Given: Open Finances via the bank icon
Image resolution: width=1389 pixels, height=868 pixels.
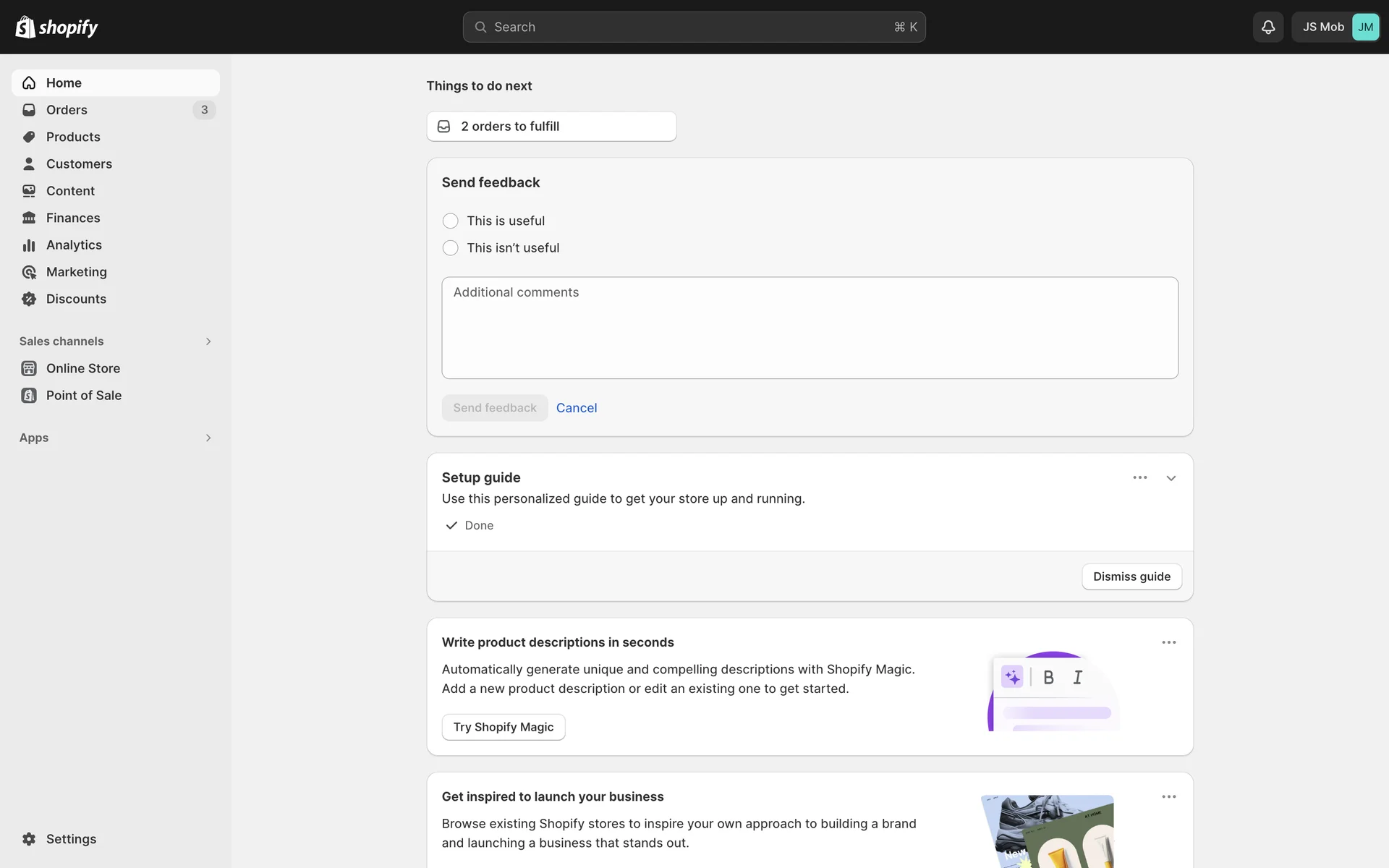Looking at the screenshot, I should (29, 217).
